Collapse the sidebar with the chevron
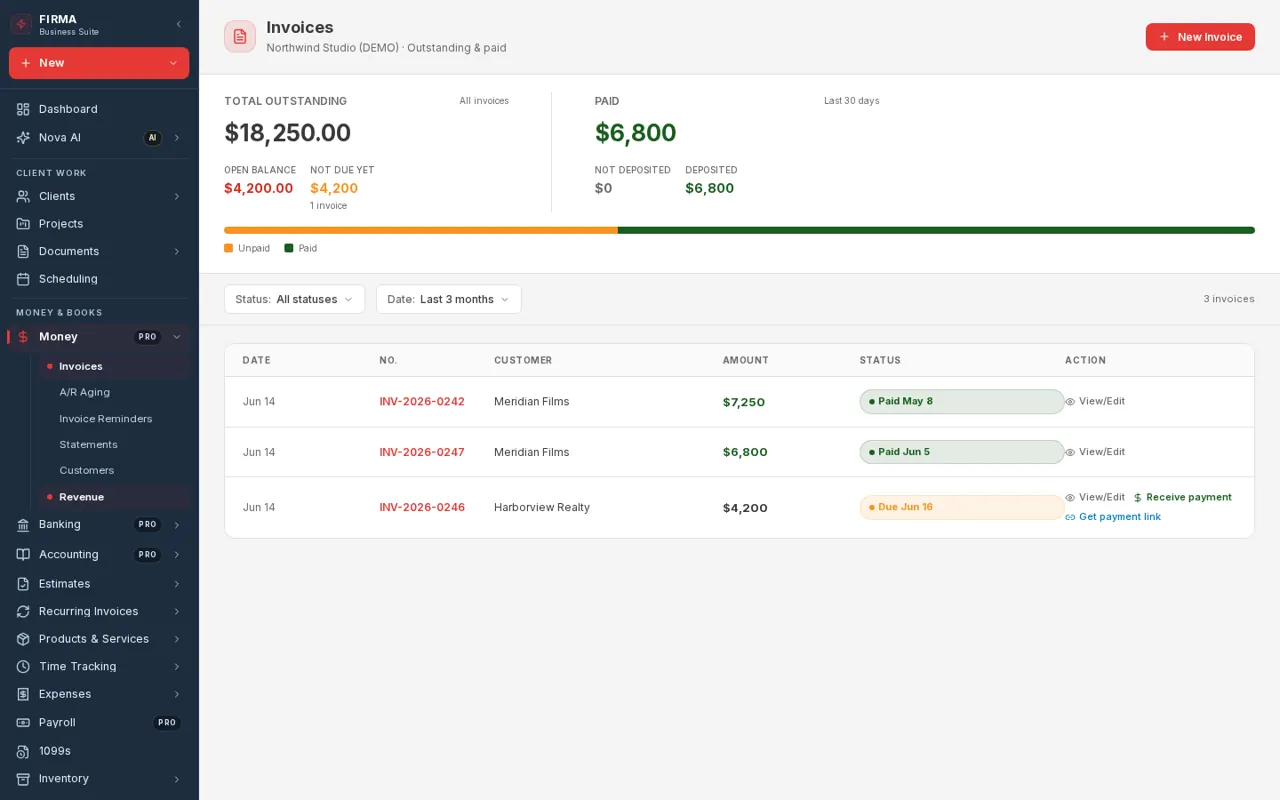The width and height of the screenshot is (1280, 800). click(178, 24)
